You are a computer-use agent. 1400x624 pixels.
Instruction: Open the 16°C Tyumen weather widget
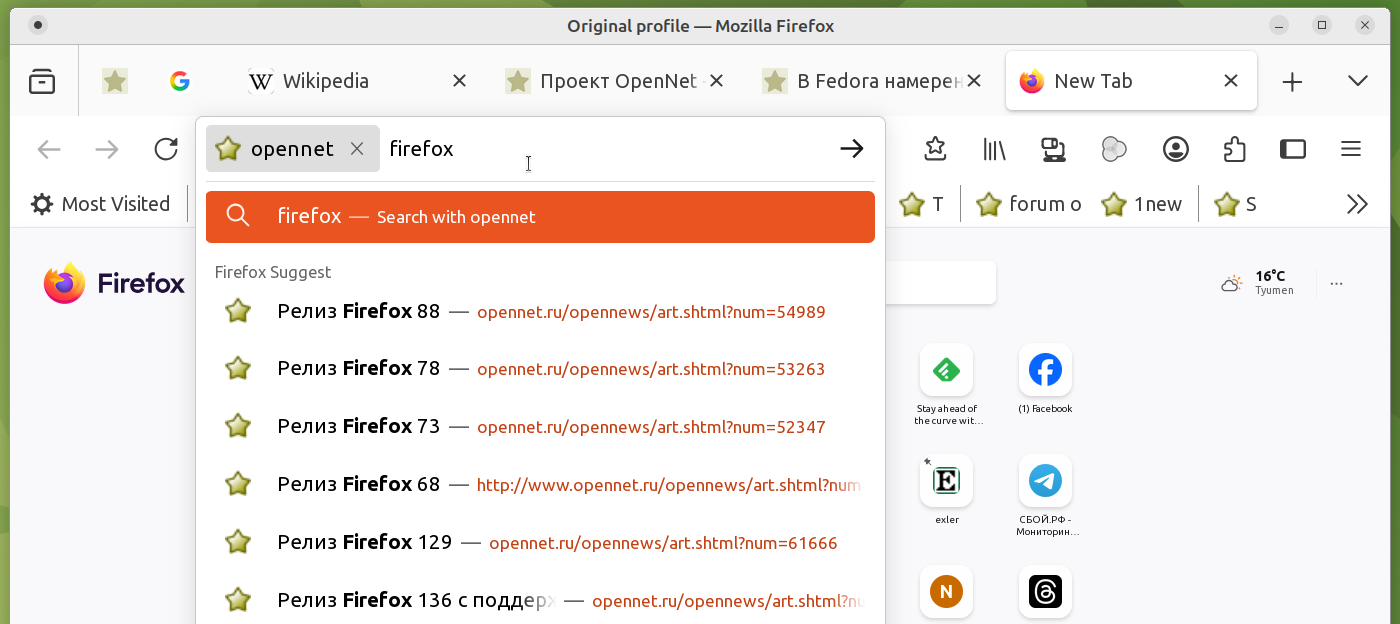[1258, 283]
